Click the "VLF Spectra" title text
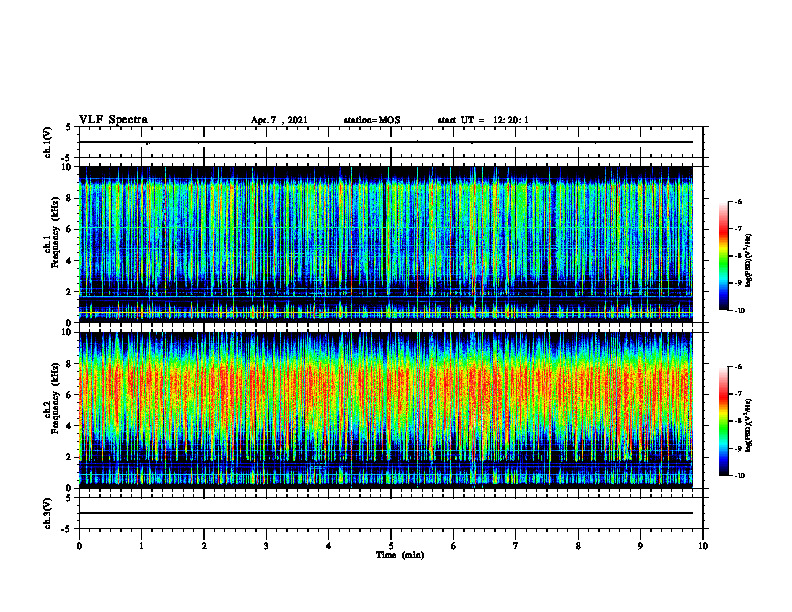 click(x=113, y=120)
